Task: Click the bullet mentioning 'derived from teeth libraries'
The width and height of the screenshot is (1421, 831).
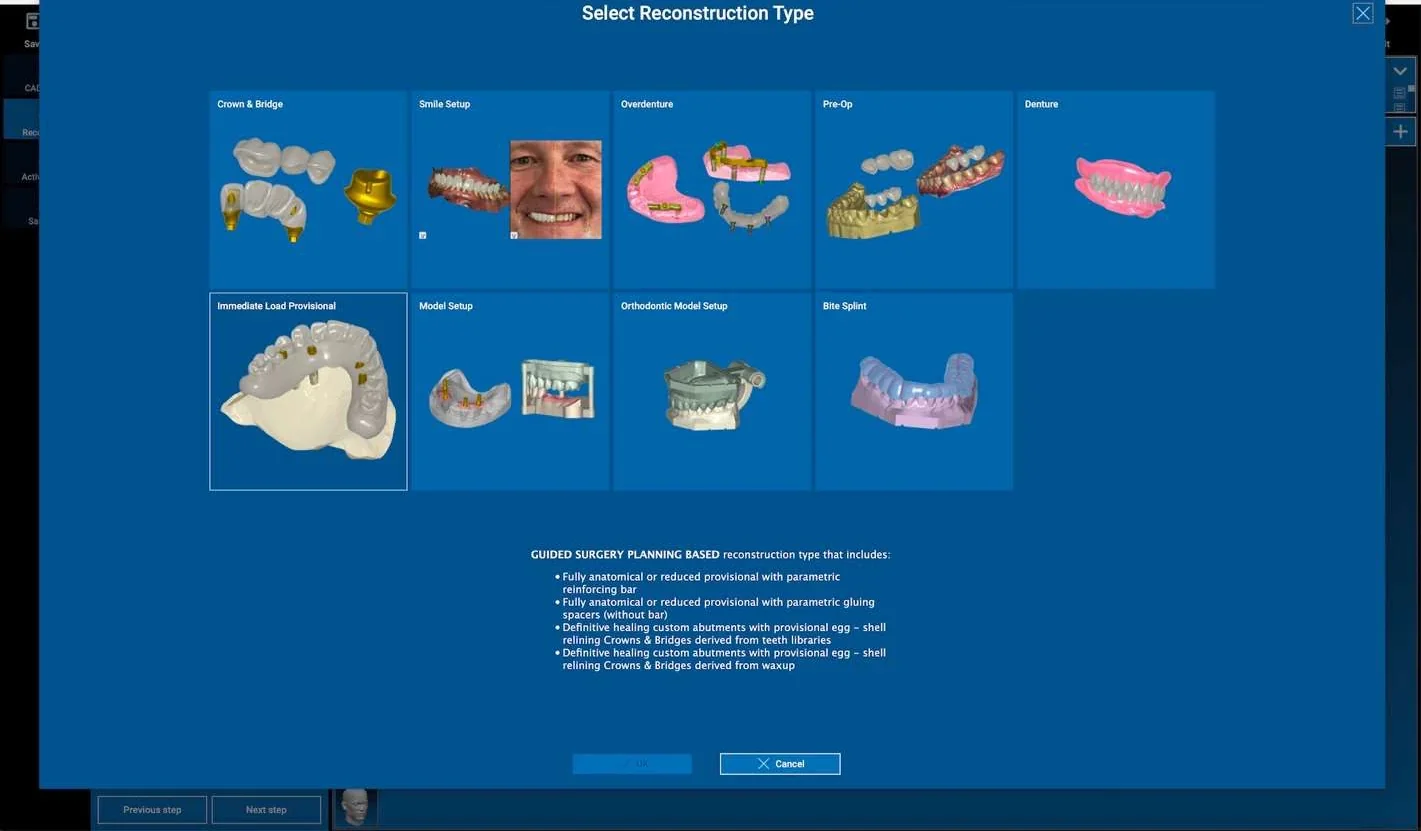Action: 720,634
